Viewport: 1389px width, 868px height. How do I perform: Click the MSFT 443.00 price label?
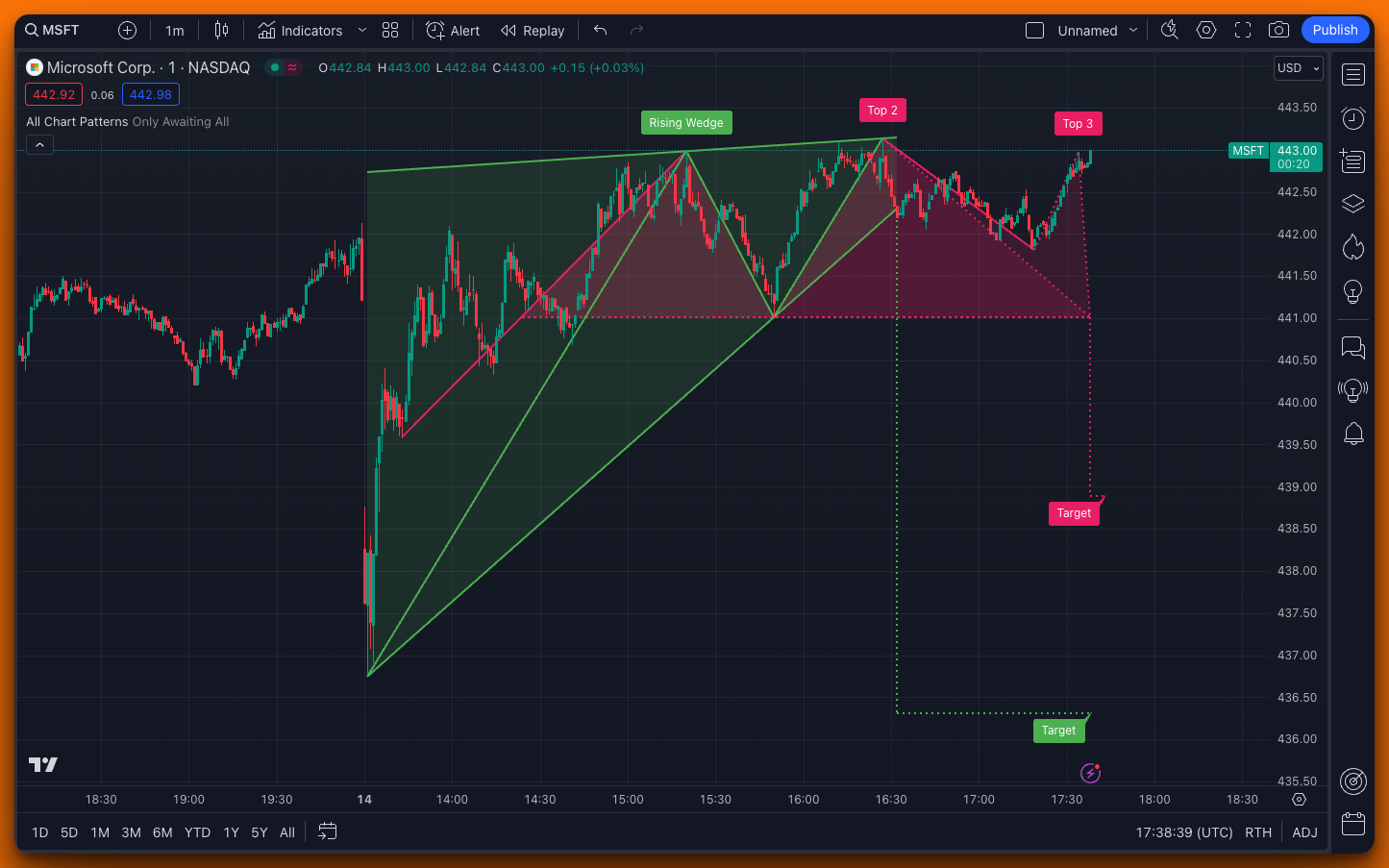pos(1276,157)
